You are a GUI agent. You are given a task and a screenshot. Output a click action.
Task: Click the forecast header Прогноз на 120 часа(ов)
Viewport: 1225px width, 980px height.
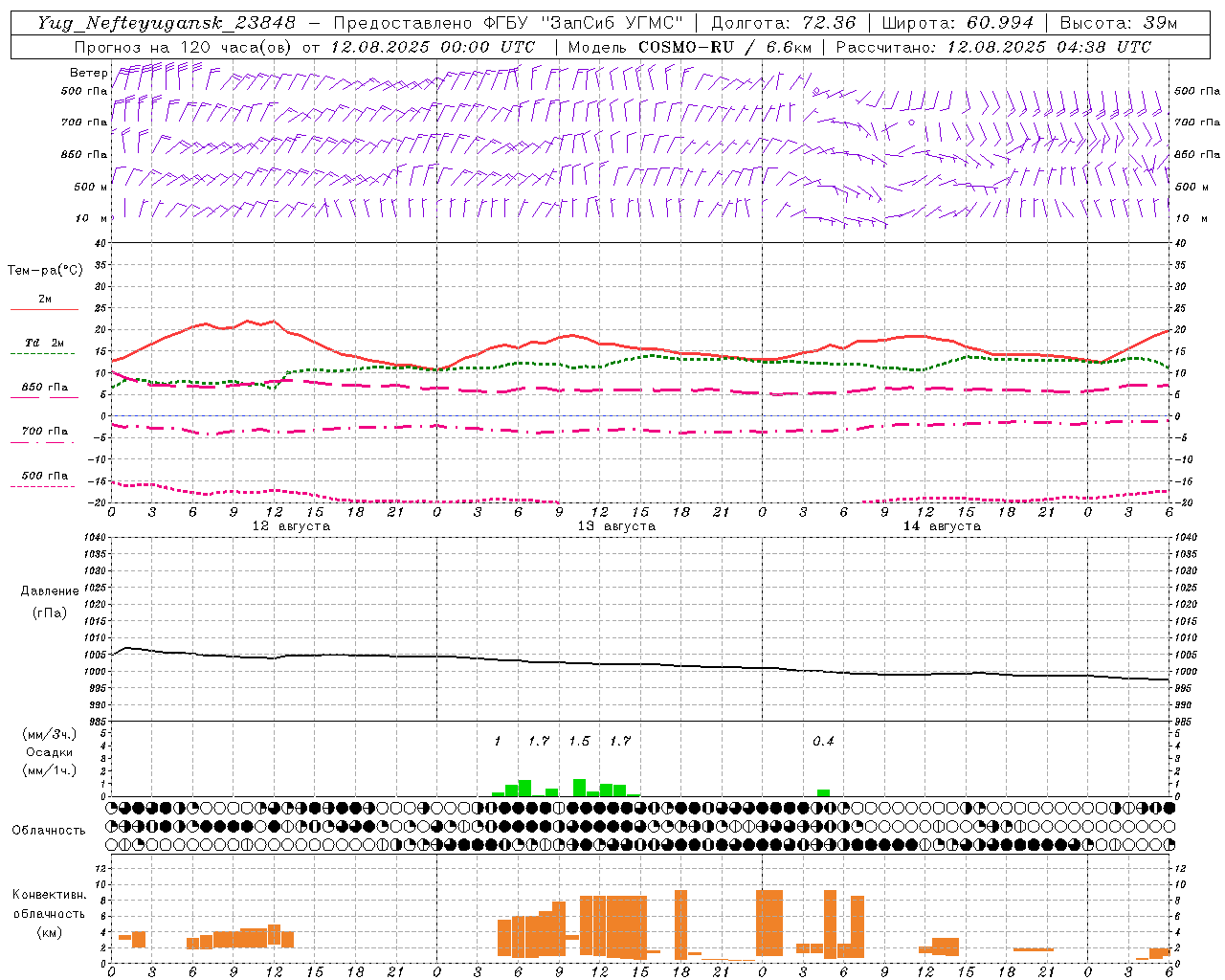tap(184, 47)
